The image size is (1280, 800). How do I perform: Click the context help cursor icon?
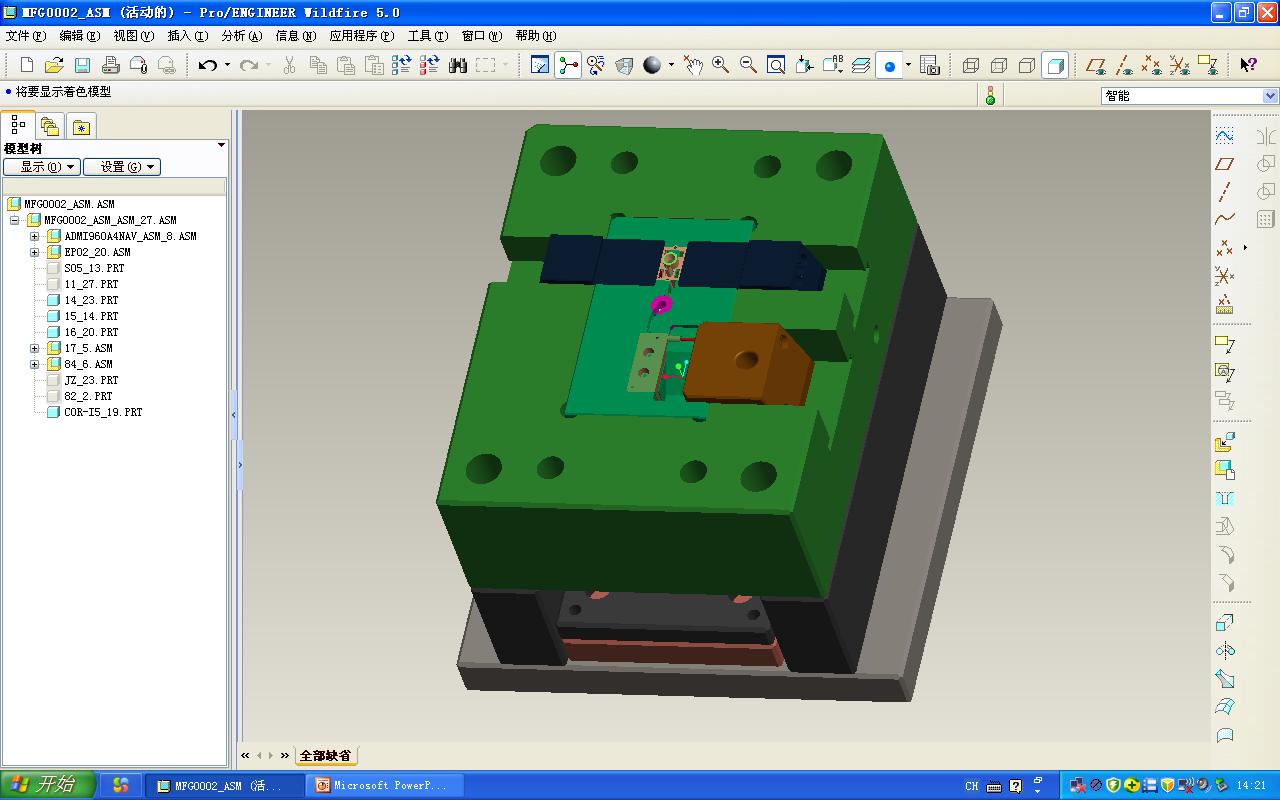1248,65
